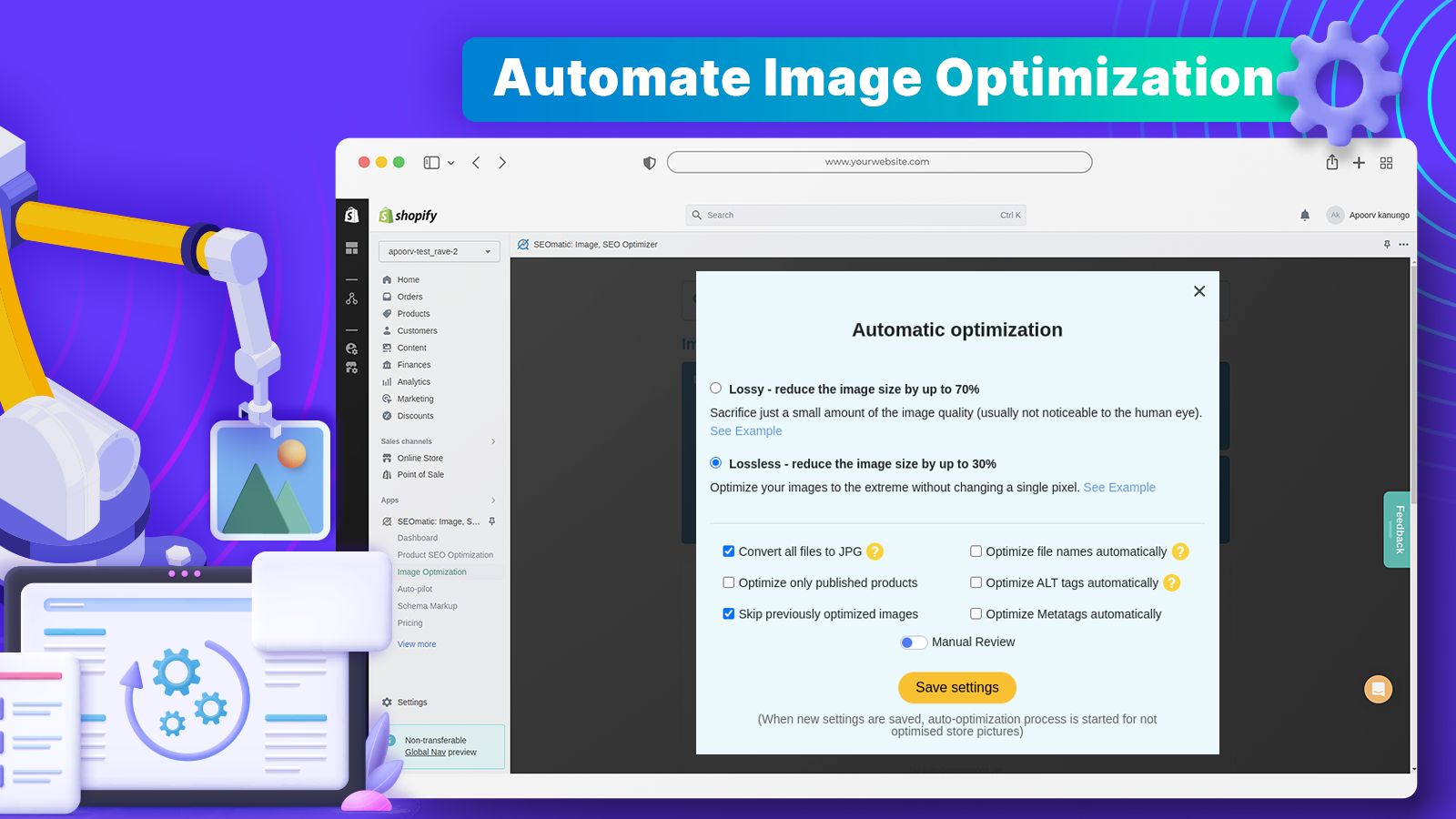
Task: Expand the apoorv-test_rave-2 store dropdown
Action: coord(439,251)
